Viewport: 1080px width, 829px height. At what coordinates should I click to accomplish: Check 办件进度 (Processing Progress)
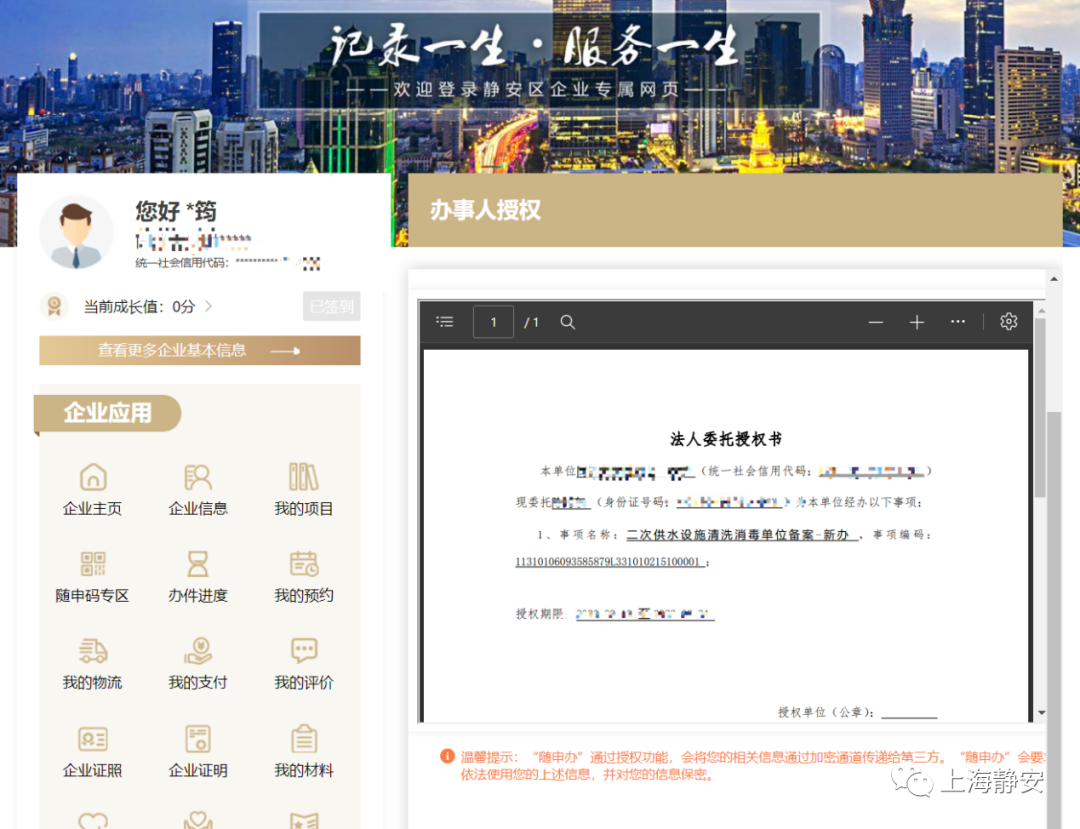tap(197, 576)
